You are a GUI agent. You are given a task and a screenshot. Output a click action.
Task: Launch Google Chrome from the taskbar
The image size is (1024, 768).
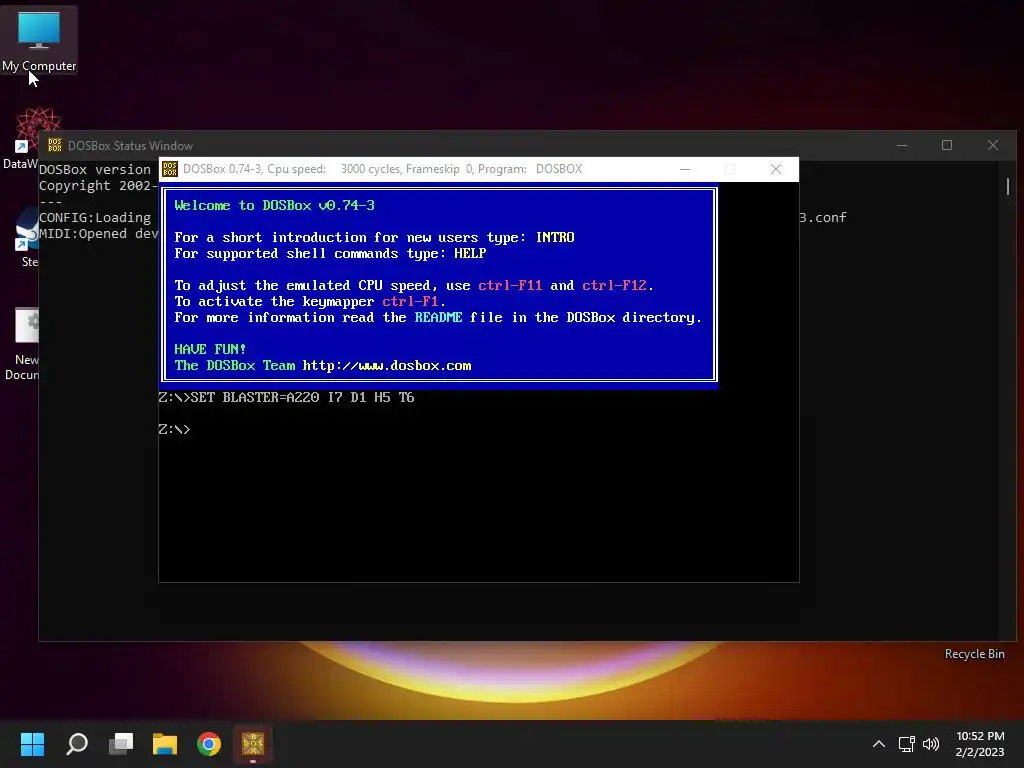209,744
